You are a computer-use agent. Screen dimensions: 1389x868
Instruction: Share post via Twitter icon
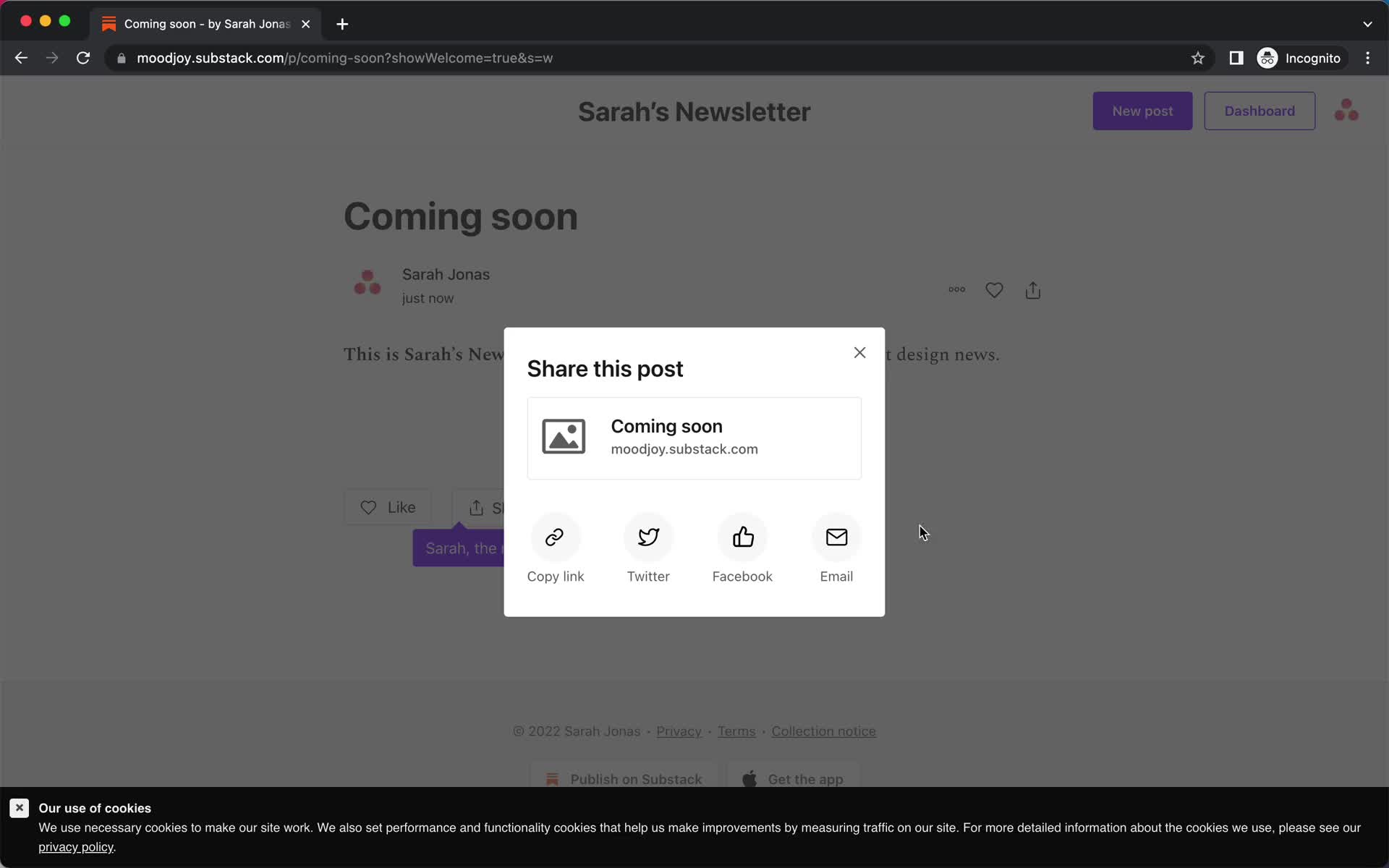[x=648, y=536]
